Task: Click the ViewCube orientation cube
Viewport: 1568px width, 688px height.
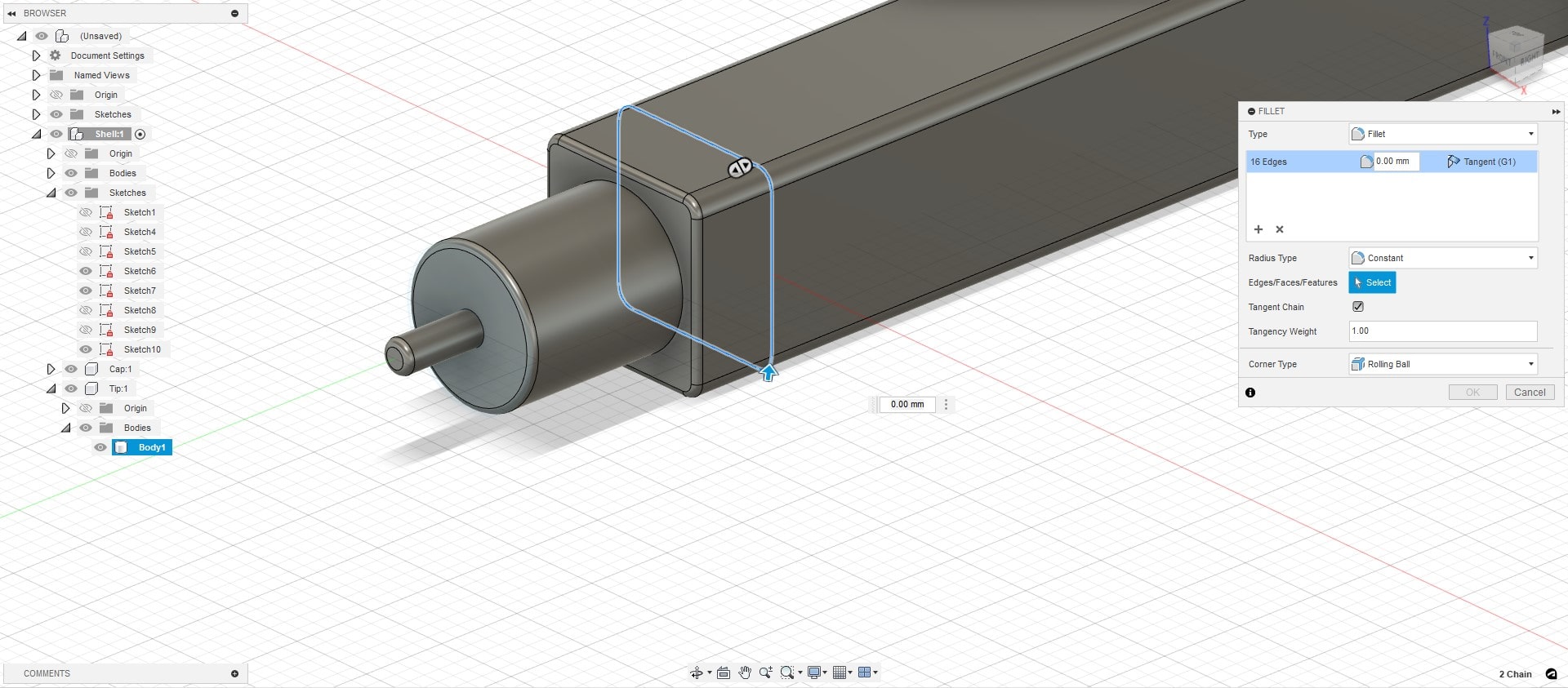Action: (1517, 54)
